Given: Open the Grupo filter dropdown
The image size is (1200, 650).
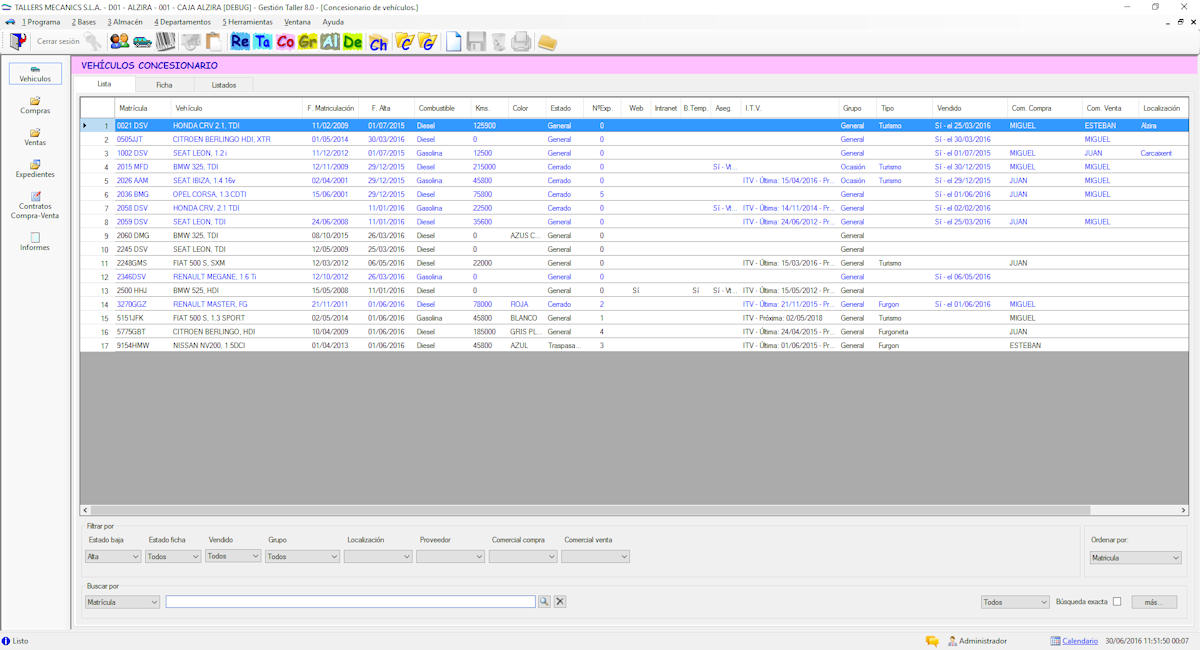Looking at the screenshot, I should (302, 557).
